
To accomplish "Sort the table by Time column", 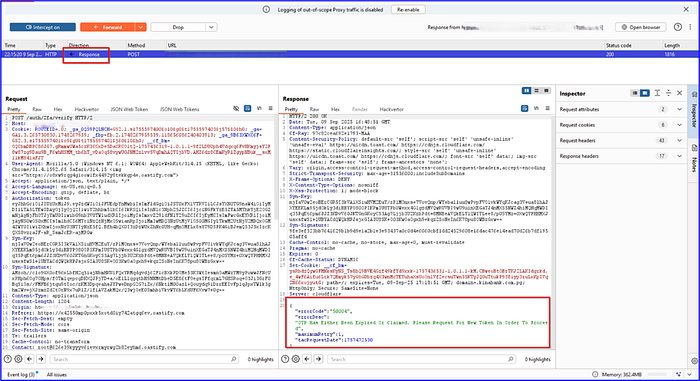I will (x=10, y=45).
